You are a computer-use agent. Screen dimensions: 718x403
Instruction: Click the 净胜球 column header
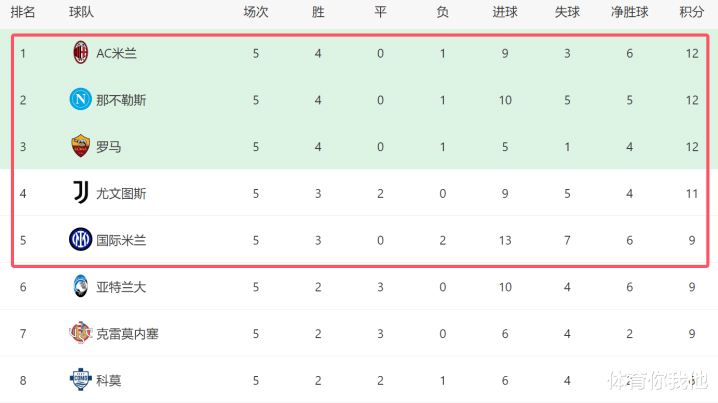(x=629, y=13)
